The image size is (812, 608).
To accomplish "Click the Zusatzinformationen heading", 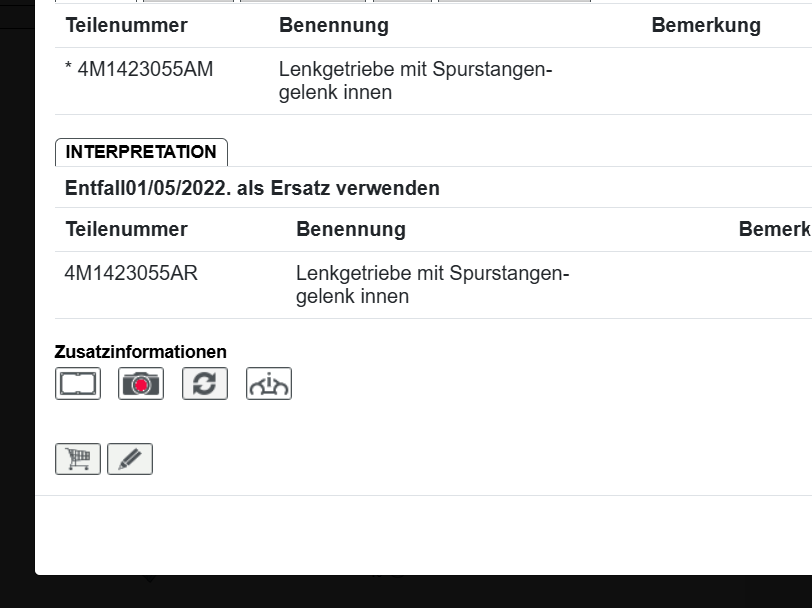I will [141, 352].
